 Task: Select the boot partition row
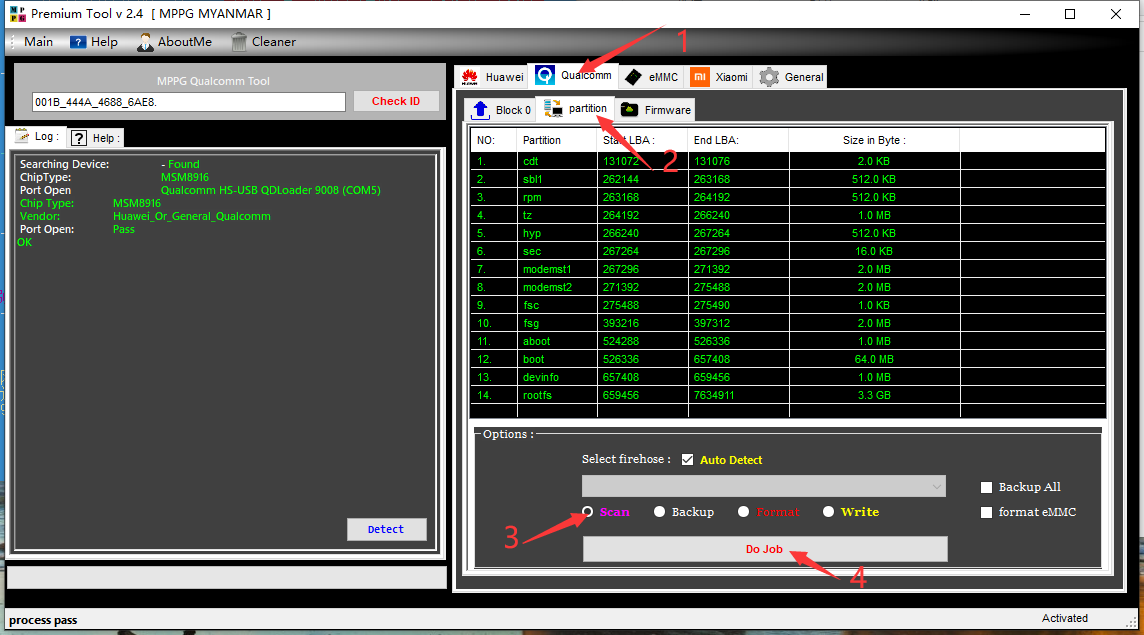(788, 359)
